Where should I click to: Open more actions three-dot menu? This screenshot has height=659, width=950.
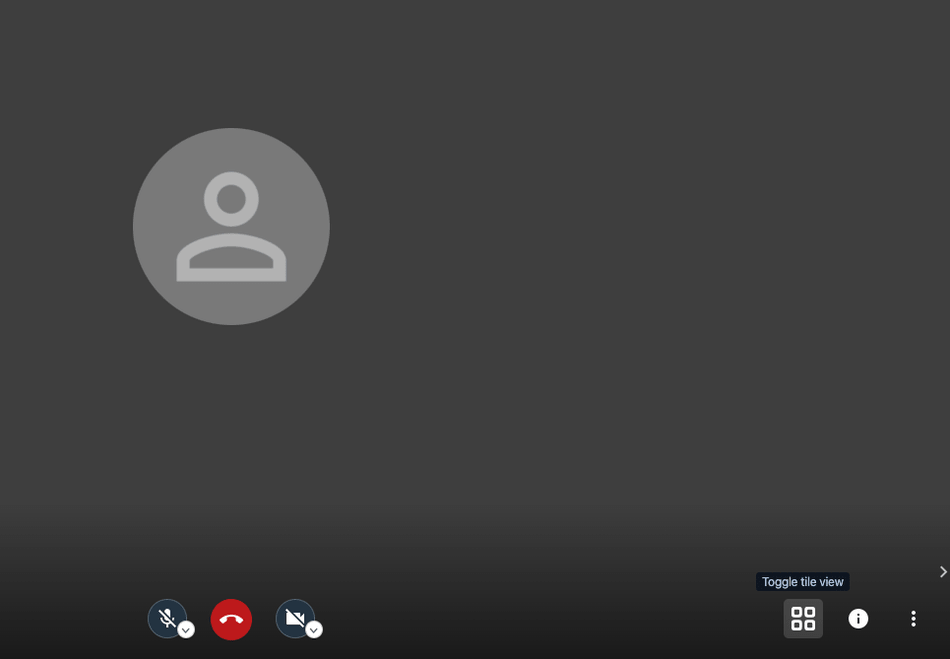point(913,618)
